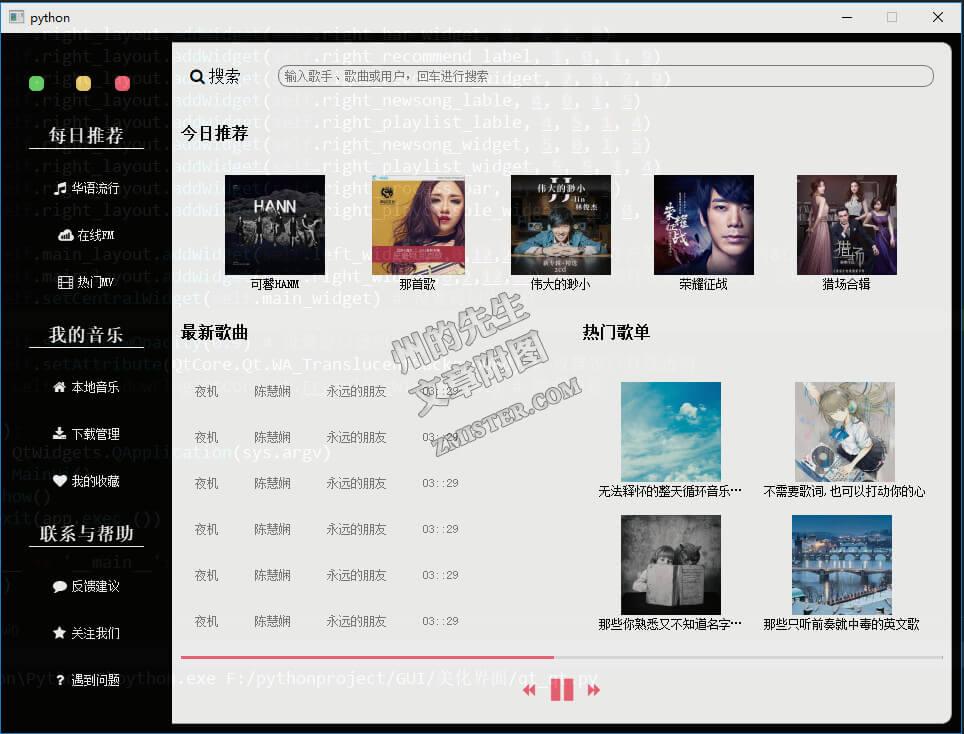Open playlist 那些你熟悉又不知道名字
The image size is (964, 734).
point(671,565)
